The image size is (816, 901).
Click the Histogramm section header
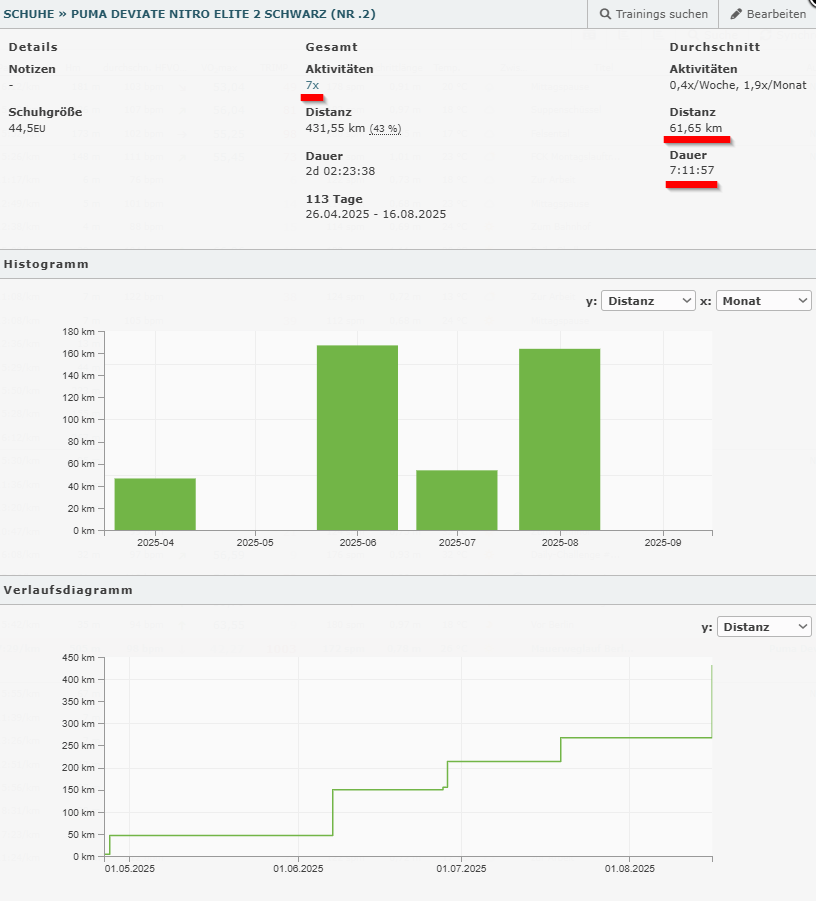pyautogui.click(x=46, y=264)
